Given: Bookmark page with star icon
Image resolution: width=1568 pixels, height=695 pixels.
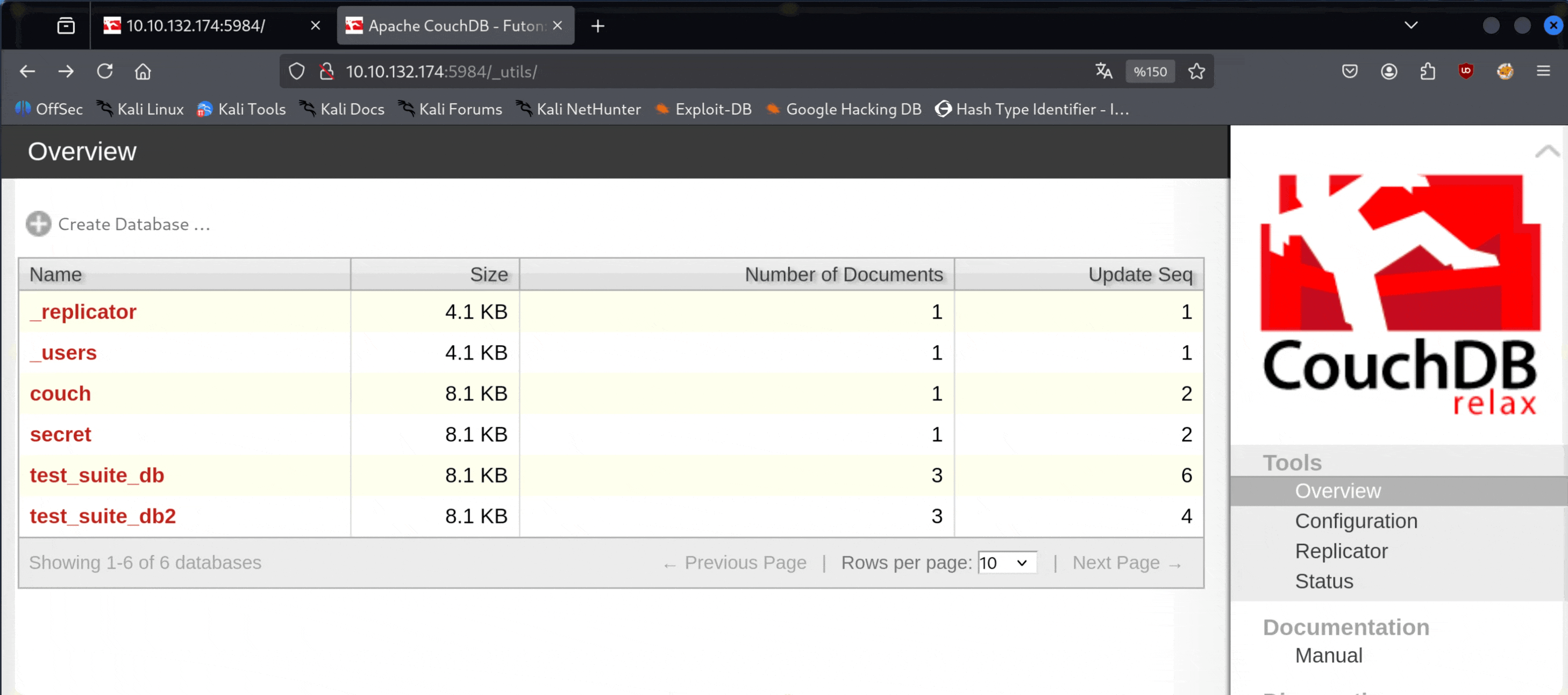Looking at the screenshot, I should [x=1196, y=71].
